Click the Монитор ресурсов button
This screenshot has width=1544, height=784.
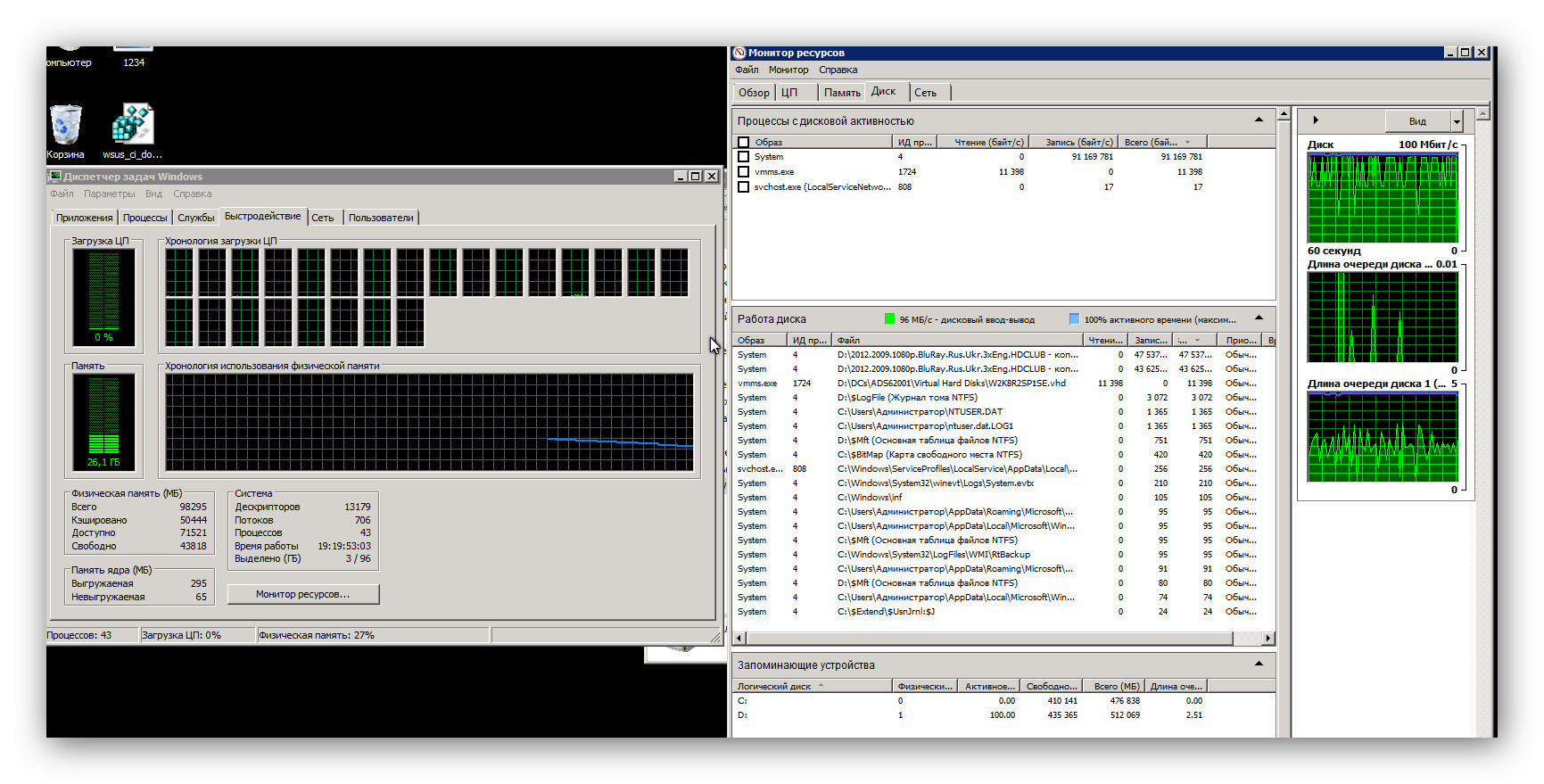coord(302,594)
